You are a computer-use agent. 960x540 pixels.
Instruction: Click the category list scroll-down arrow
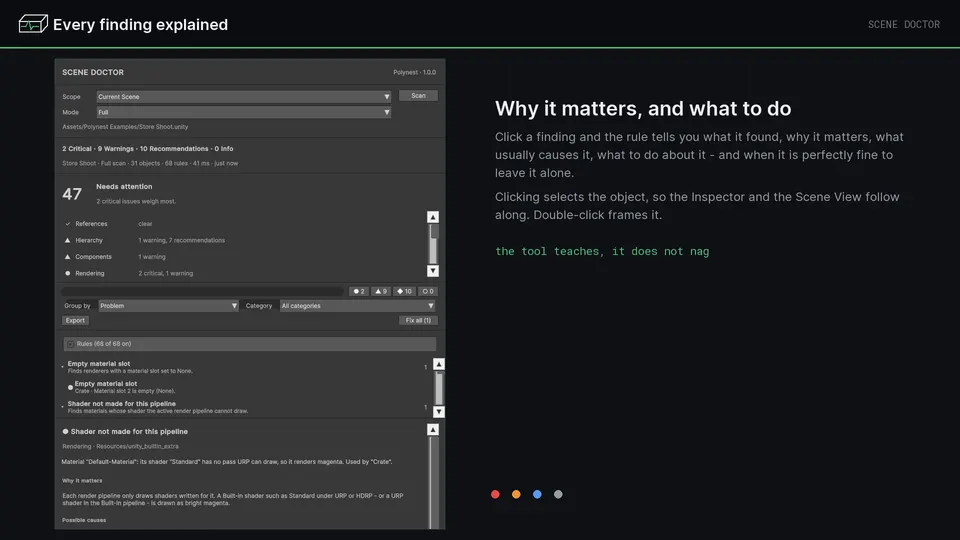(x=433, y=271)
